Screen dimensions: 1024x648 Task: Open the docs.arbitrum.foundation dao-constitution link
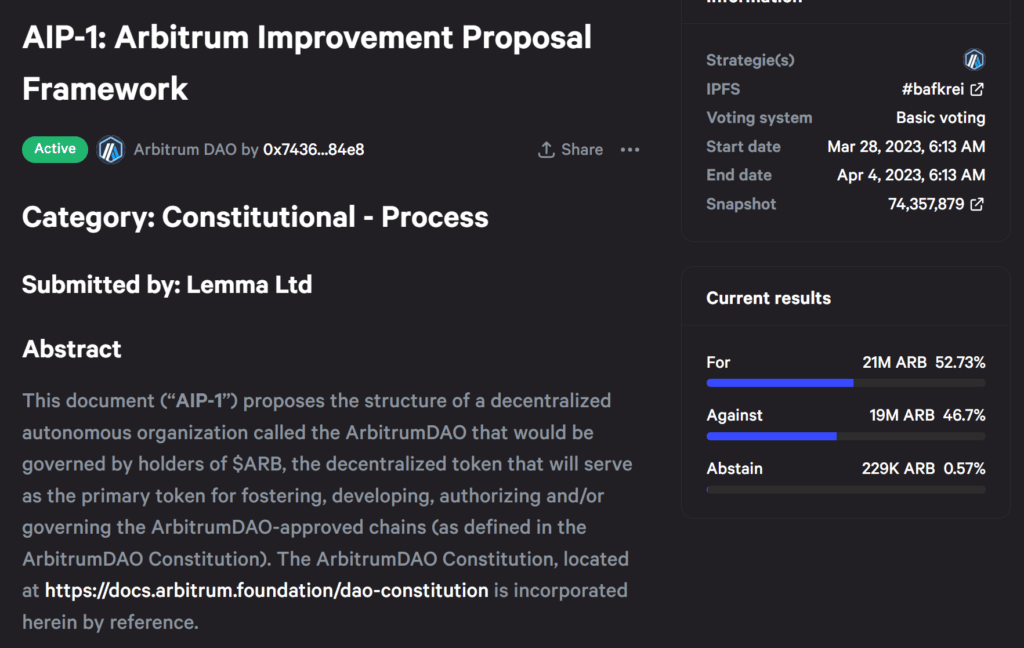pyautogui.click(x=267, y=590)
